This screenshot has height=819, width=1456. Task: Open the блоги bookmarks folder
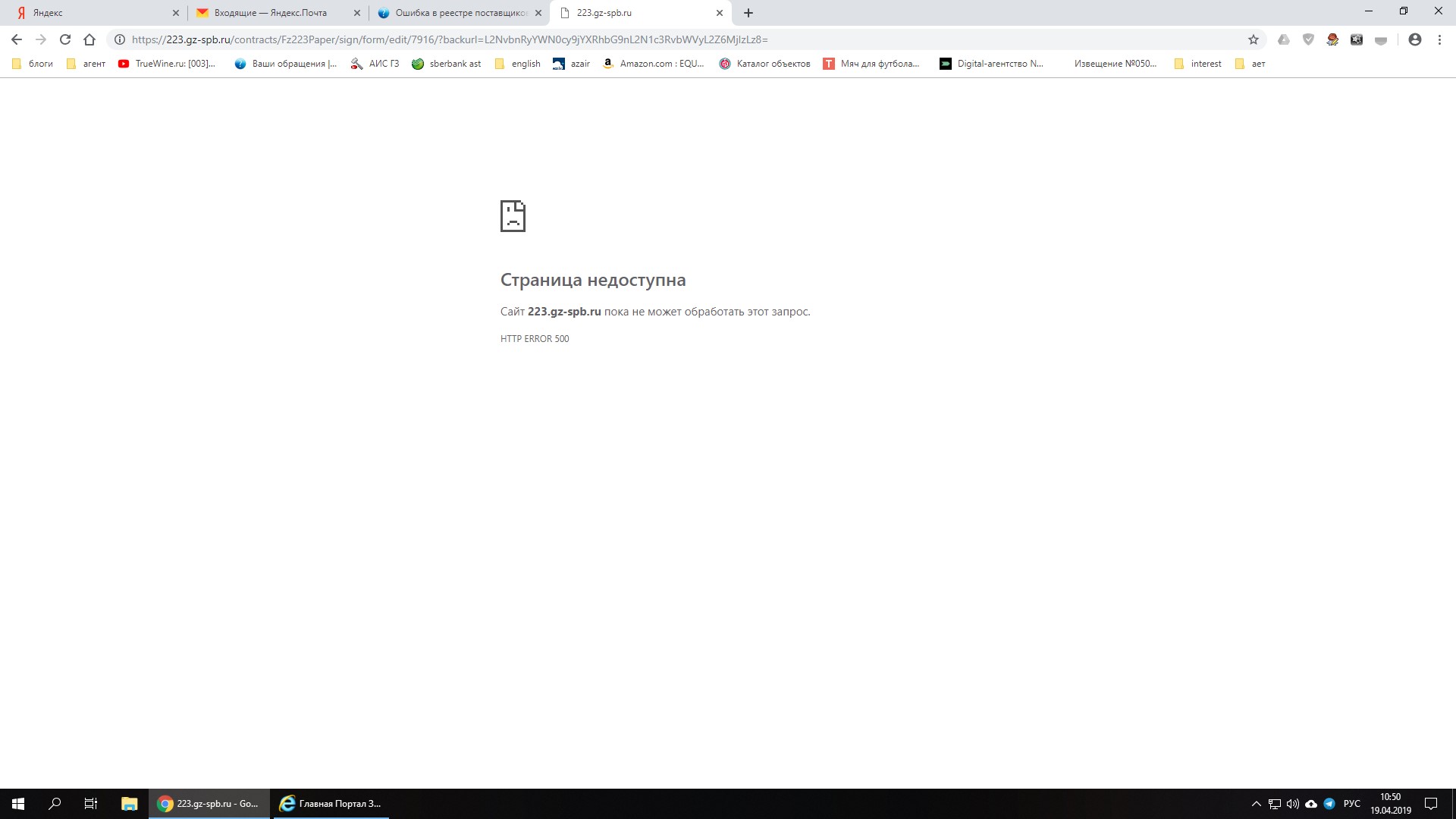(33, 64)
